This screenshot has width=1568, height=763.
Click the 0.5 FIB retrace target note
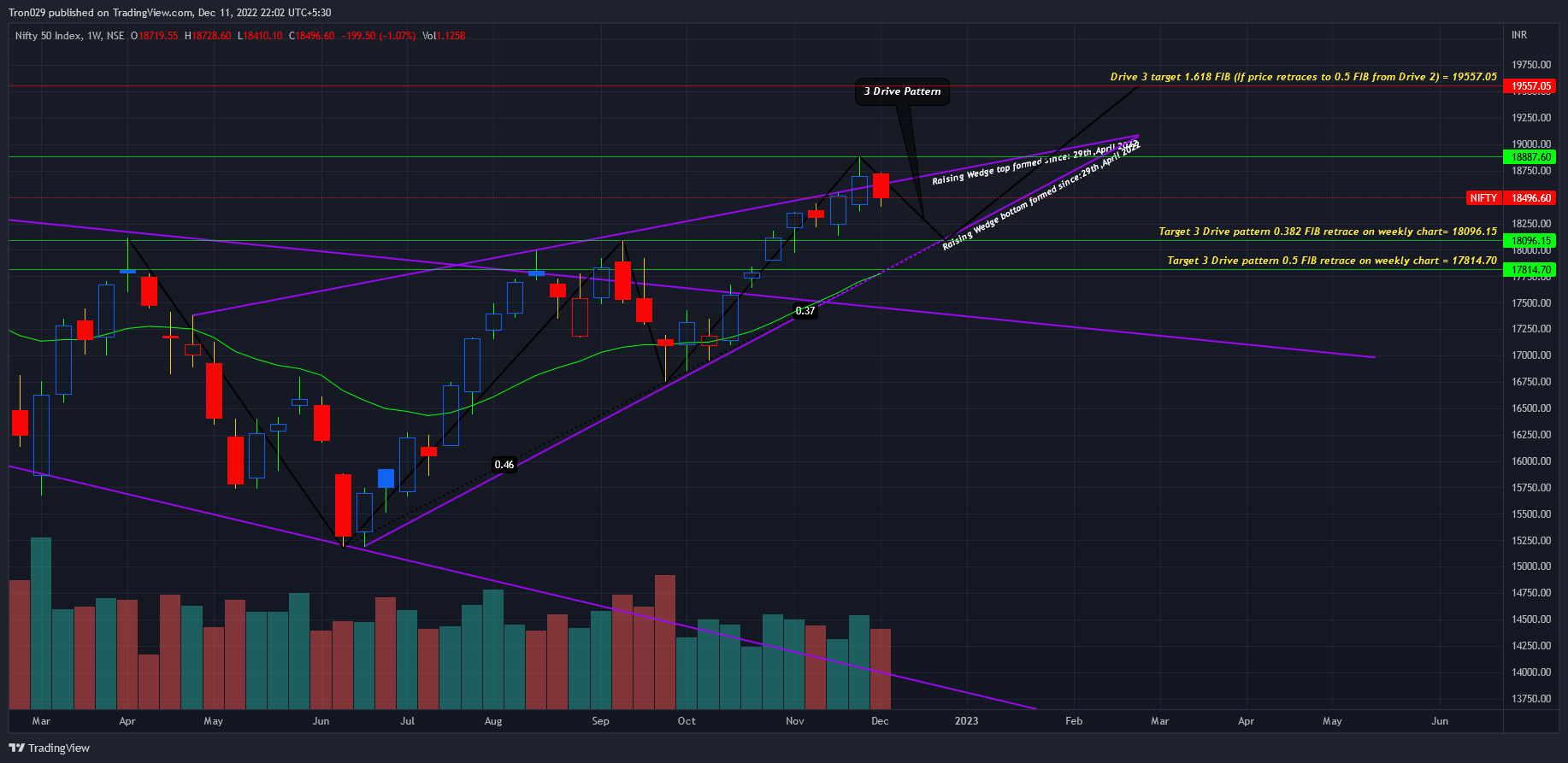click(1332, 261)
